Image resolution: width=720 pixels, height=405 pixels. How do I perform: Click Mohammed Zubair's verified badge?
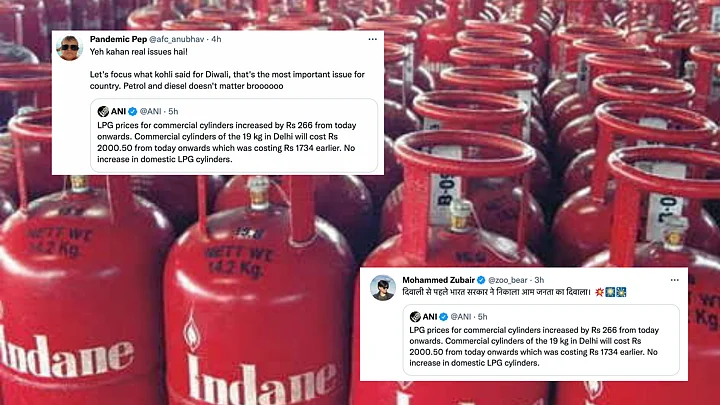(481, 280)
